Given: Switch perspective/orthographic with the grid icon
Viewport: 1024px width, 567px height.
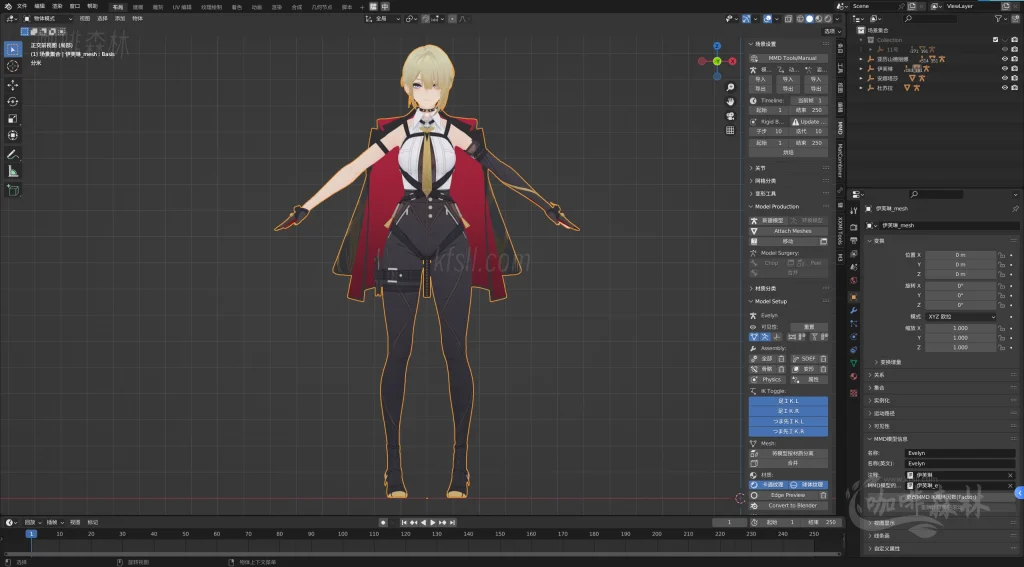Looking at the screenshot, I should [730, 131].
